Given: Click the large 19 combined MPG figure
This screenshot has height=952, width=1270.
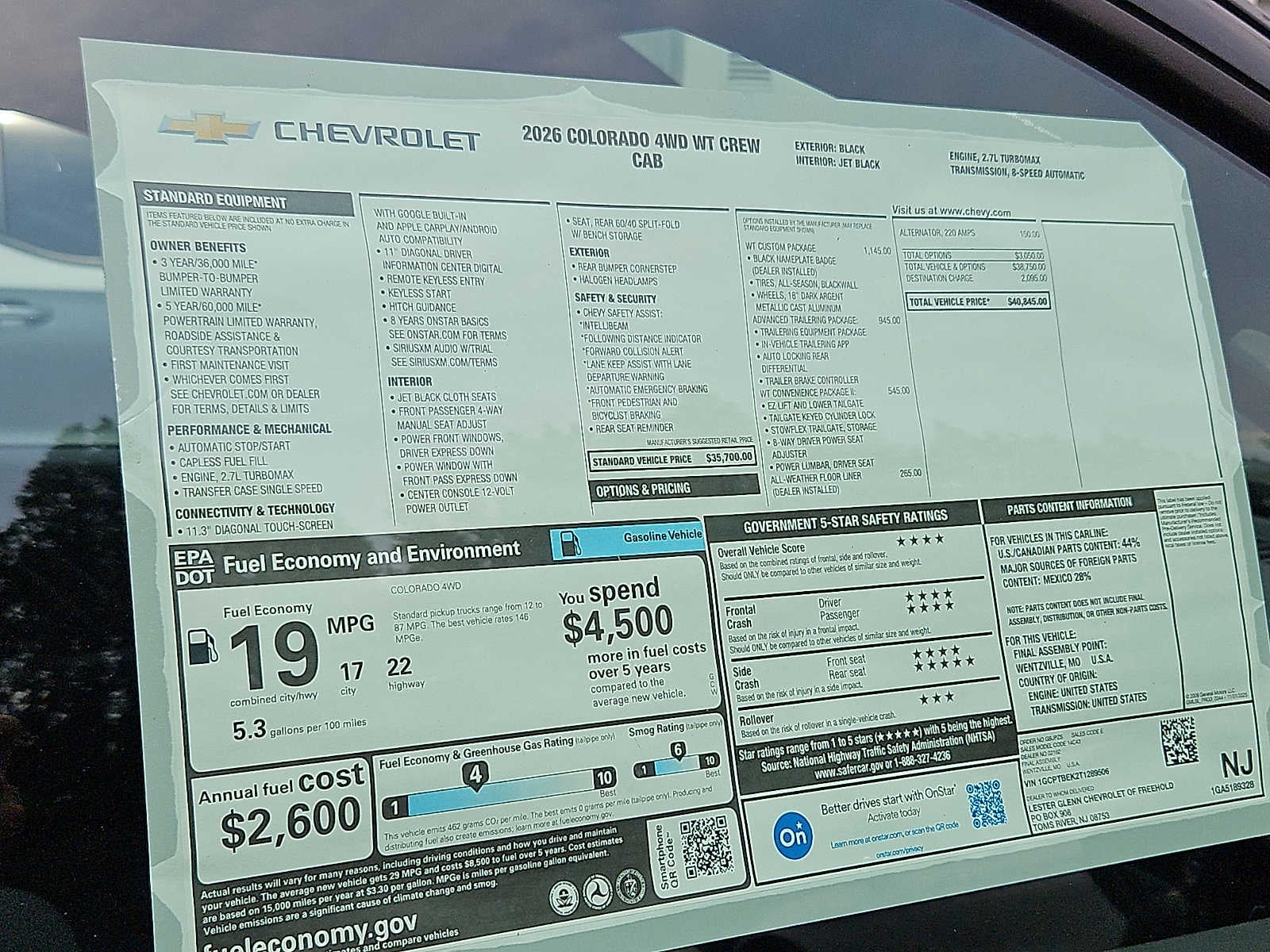Looking at the screenshot, I should pos(274,655).
